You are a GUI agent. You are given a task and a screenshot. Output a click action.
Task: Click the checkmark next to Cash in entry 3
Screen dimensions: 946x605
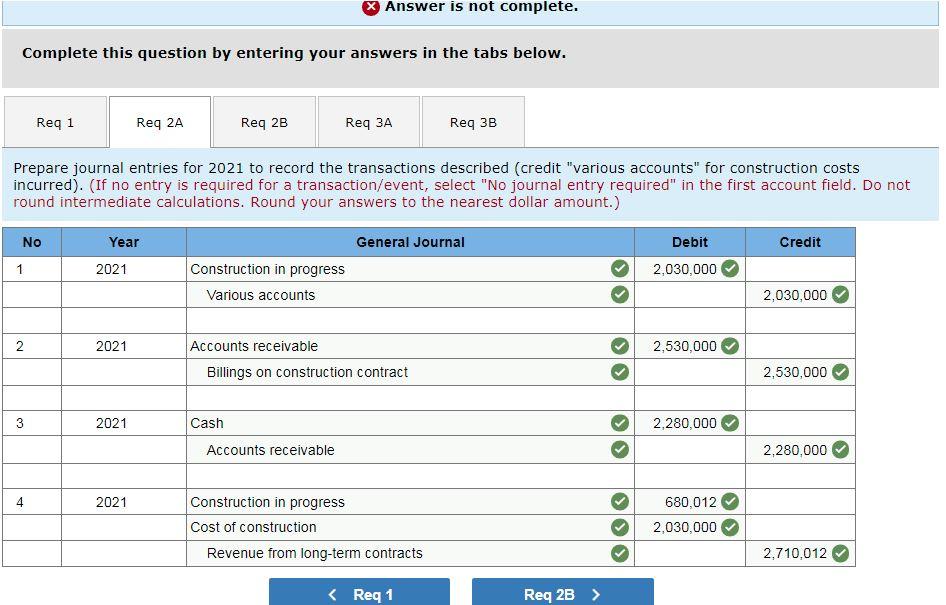coord(620,422)
